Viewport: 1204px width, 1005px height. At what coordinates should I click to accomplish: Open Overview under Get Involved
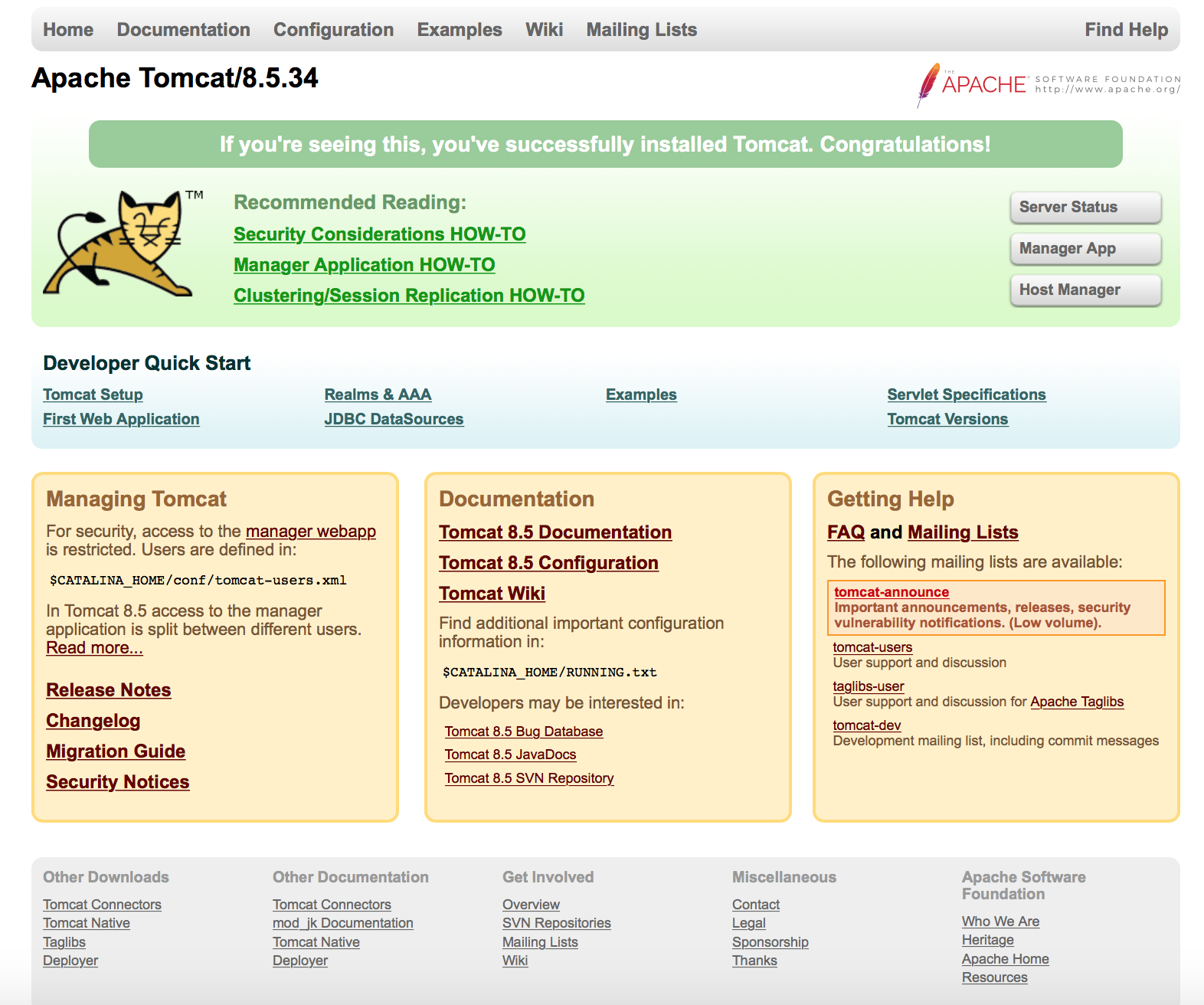point(532,905)
